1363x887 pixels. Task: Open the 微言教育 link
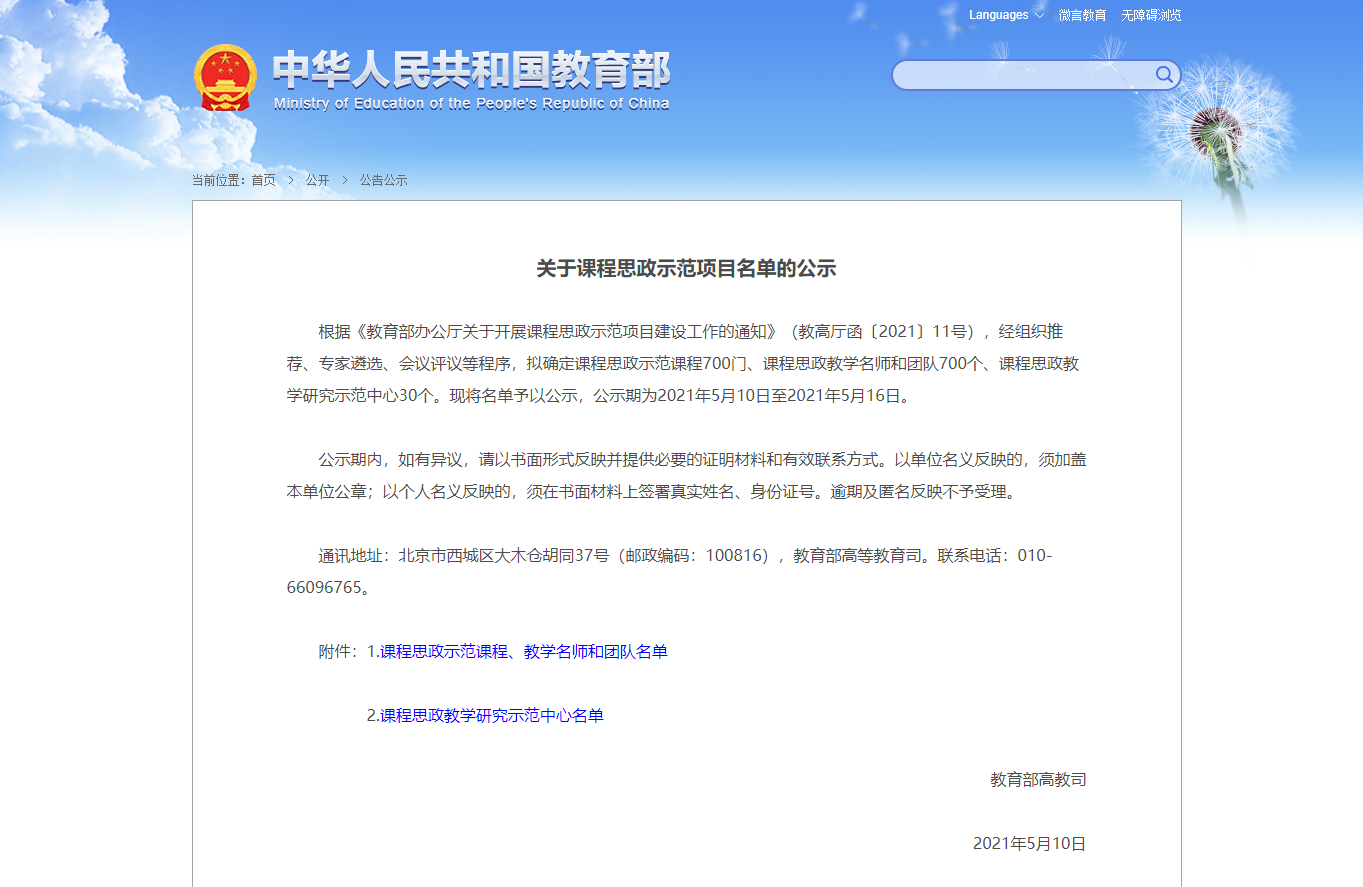point(1083,15)
